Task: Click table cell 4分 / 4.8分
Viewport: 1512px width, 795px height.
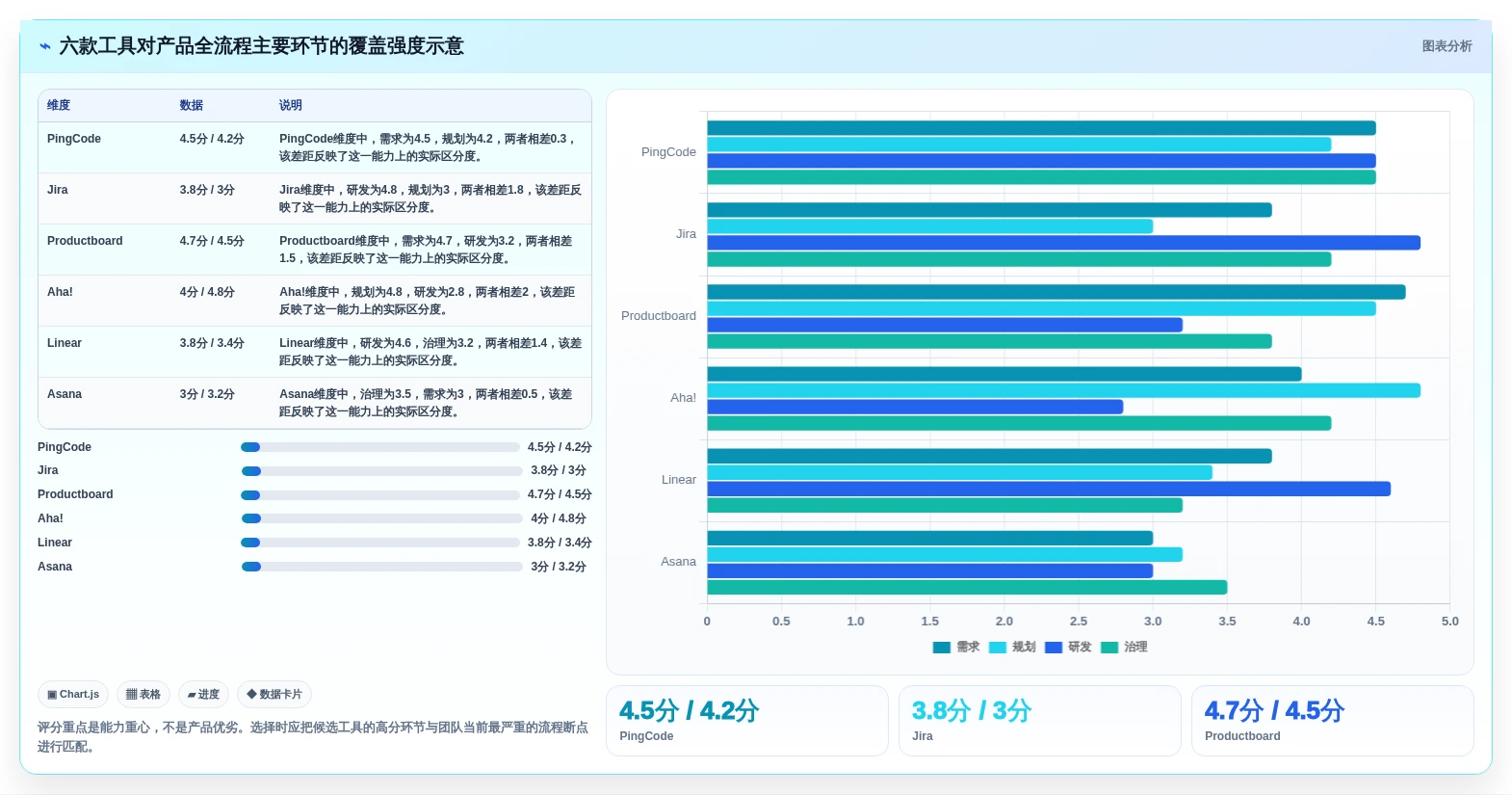Action: point(207,292)
